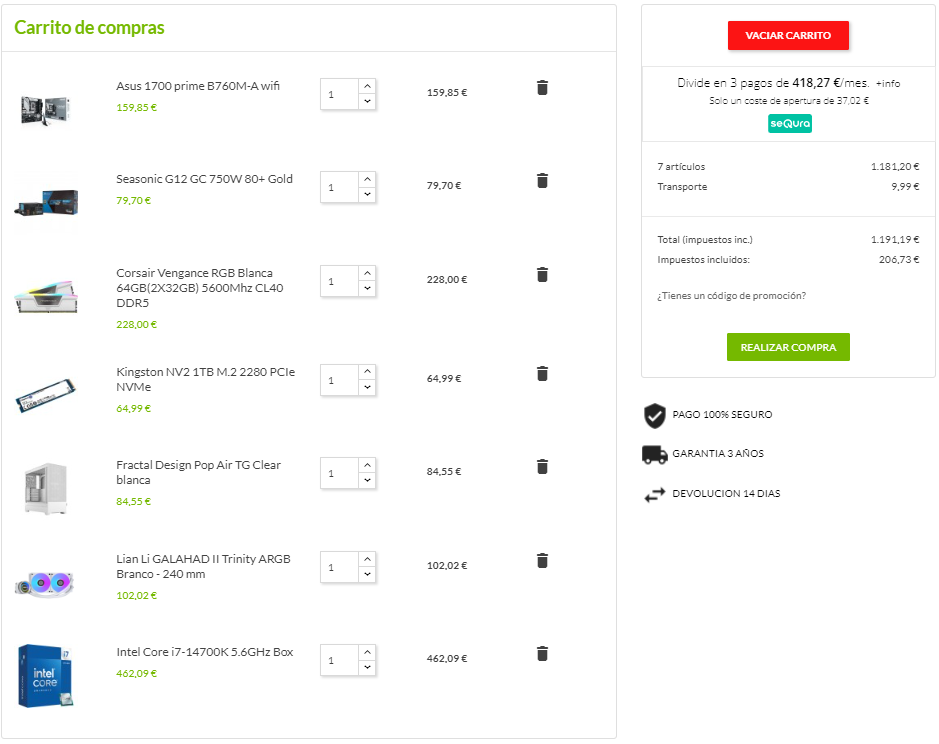This screenshot has width=939, height=744.
Task: Click the Kingston SSD thumbnail
Action: click(x=46, y=395)
